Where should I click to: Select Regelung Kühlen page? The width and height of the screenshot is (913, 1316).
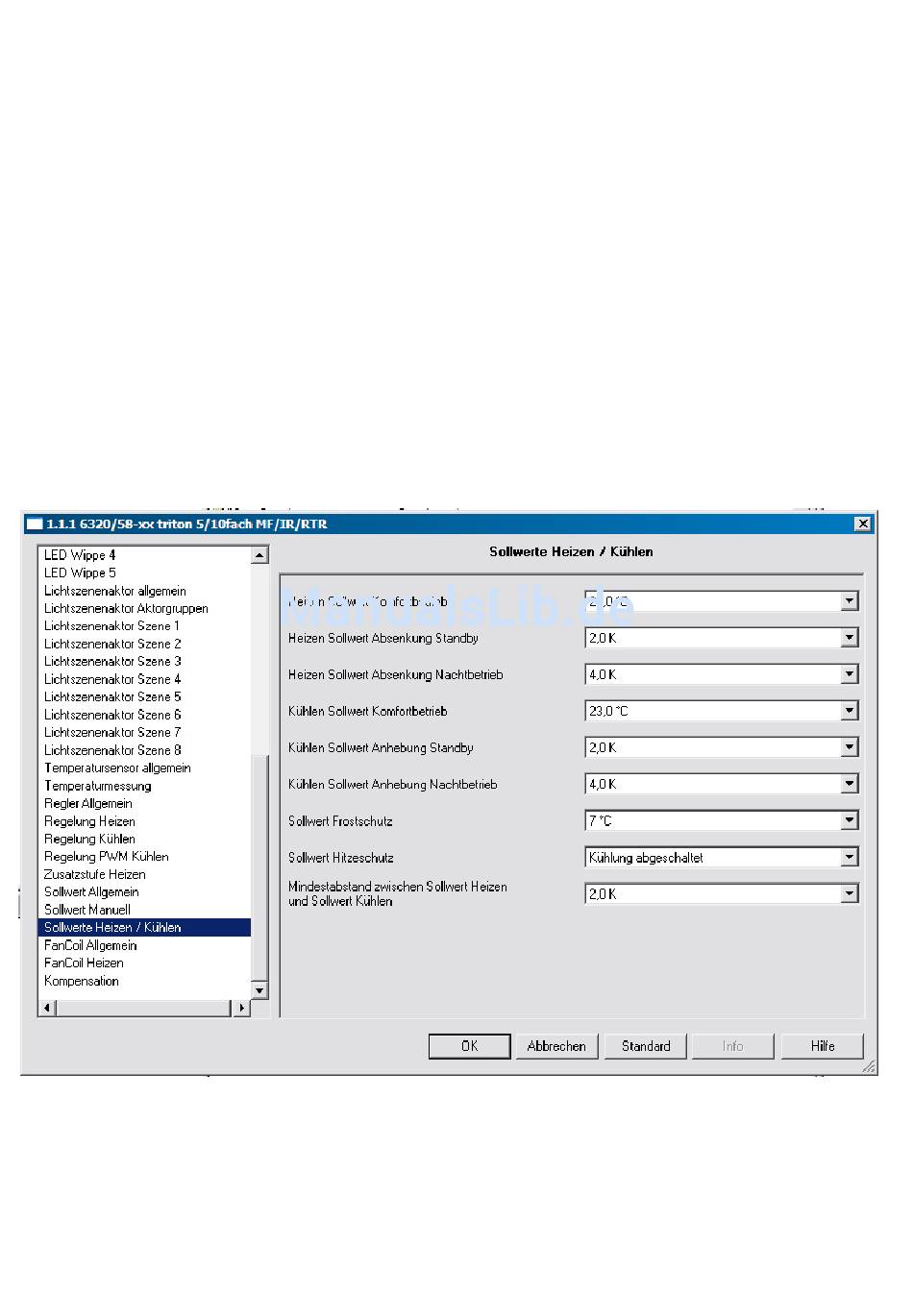point(89,839)
